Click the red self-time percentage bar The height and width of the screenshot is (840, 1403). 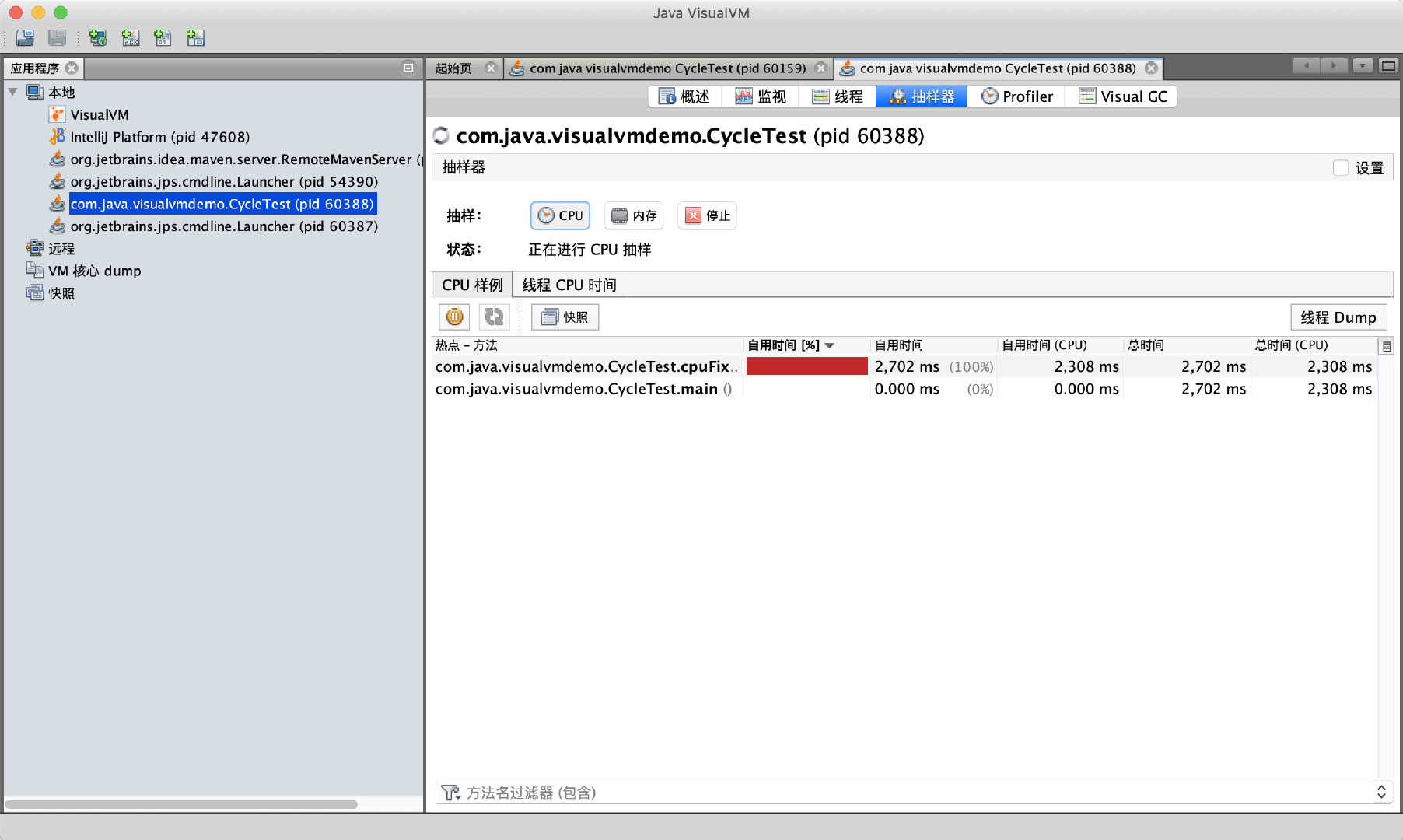point(807,366)
